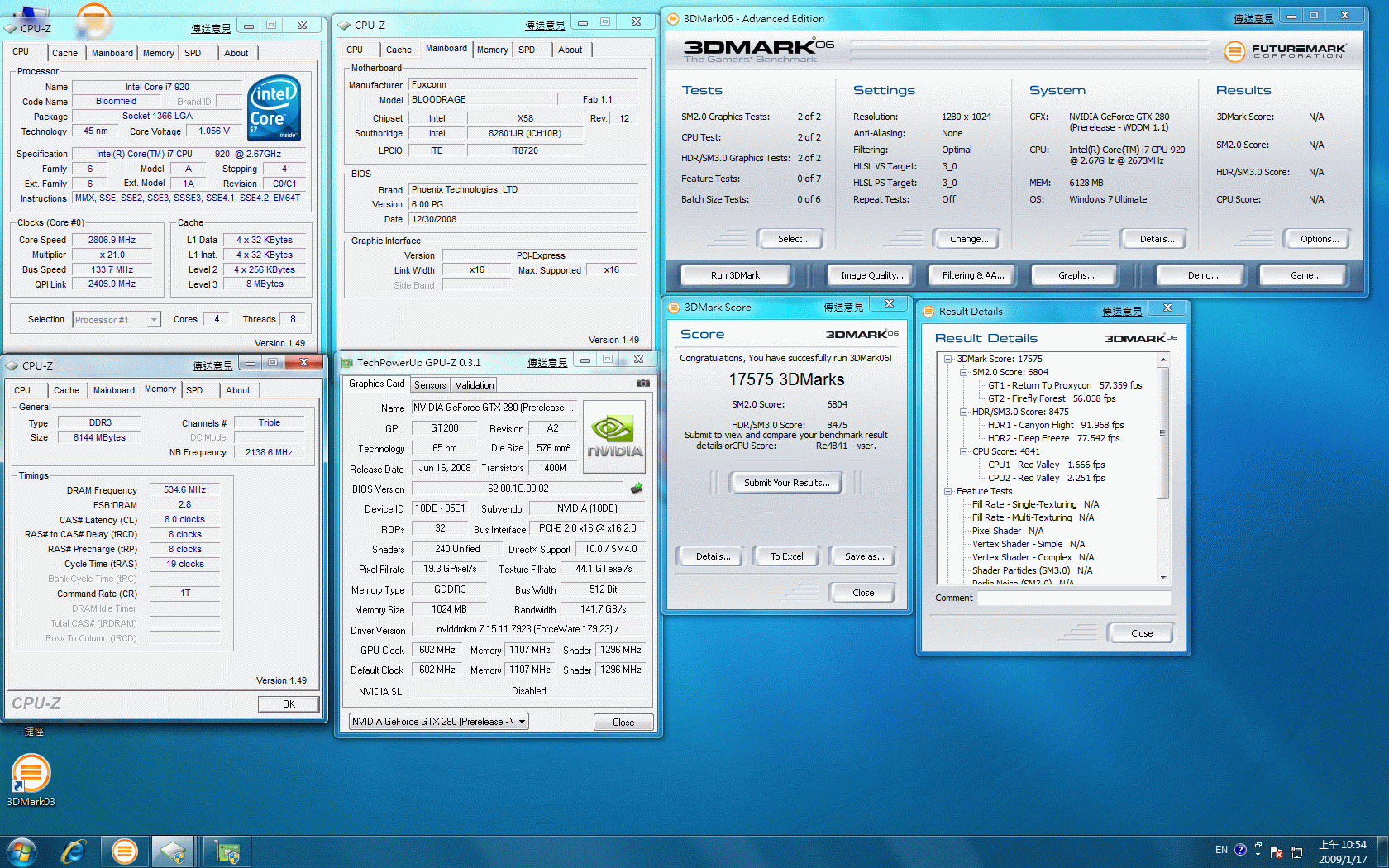Launch Internet Explorer from the taskbar
Viewport: 1389px width, 868px height.
(74, 851)
